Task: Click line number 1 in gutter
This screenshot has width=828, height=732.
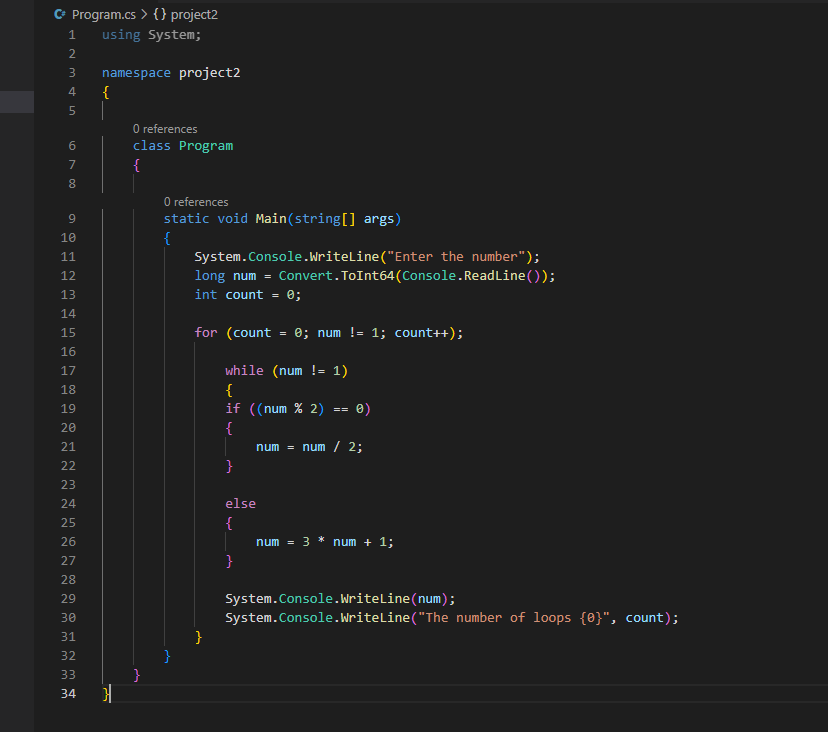Action: (72, 35)
